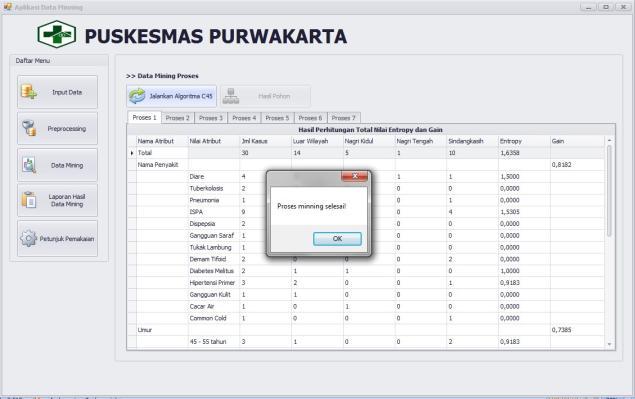635x399 pixels.
Task: Select the Diare cell
Action: pyautogui.click(x=214, y=177)
